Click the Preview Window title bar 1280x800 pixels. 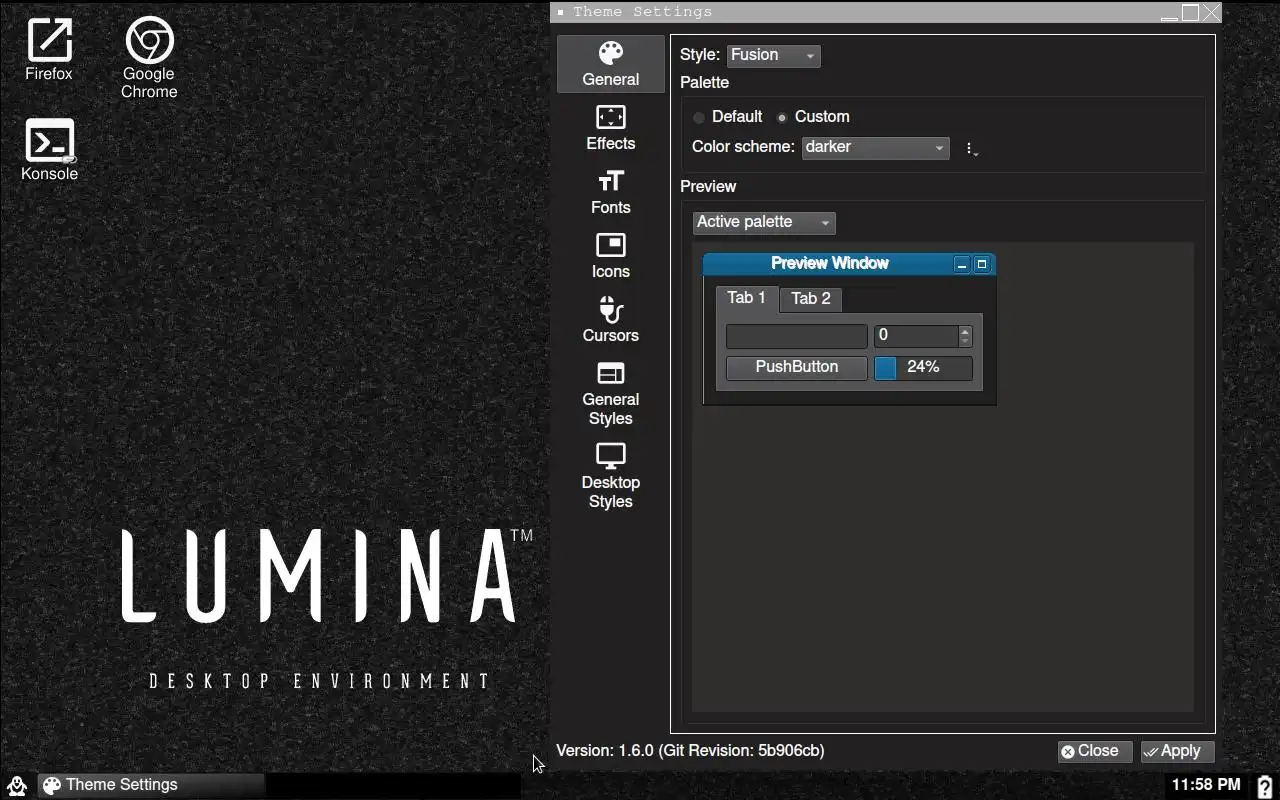829,264
